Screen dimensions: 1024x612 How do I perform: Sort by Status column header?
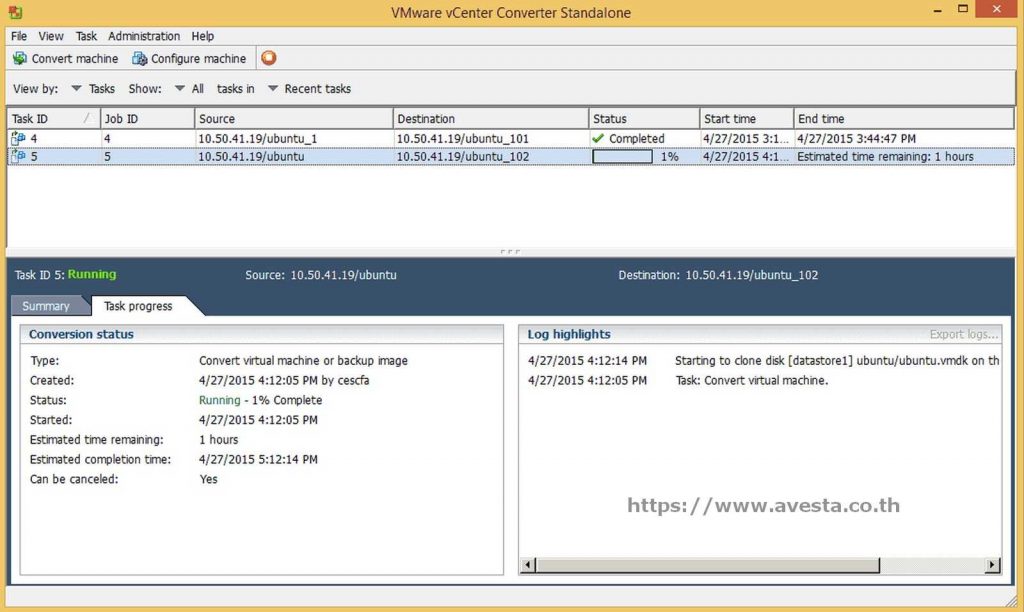pyautogui.click(x=644, y=118)
